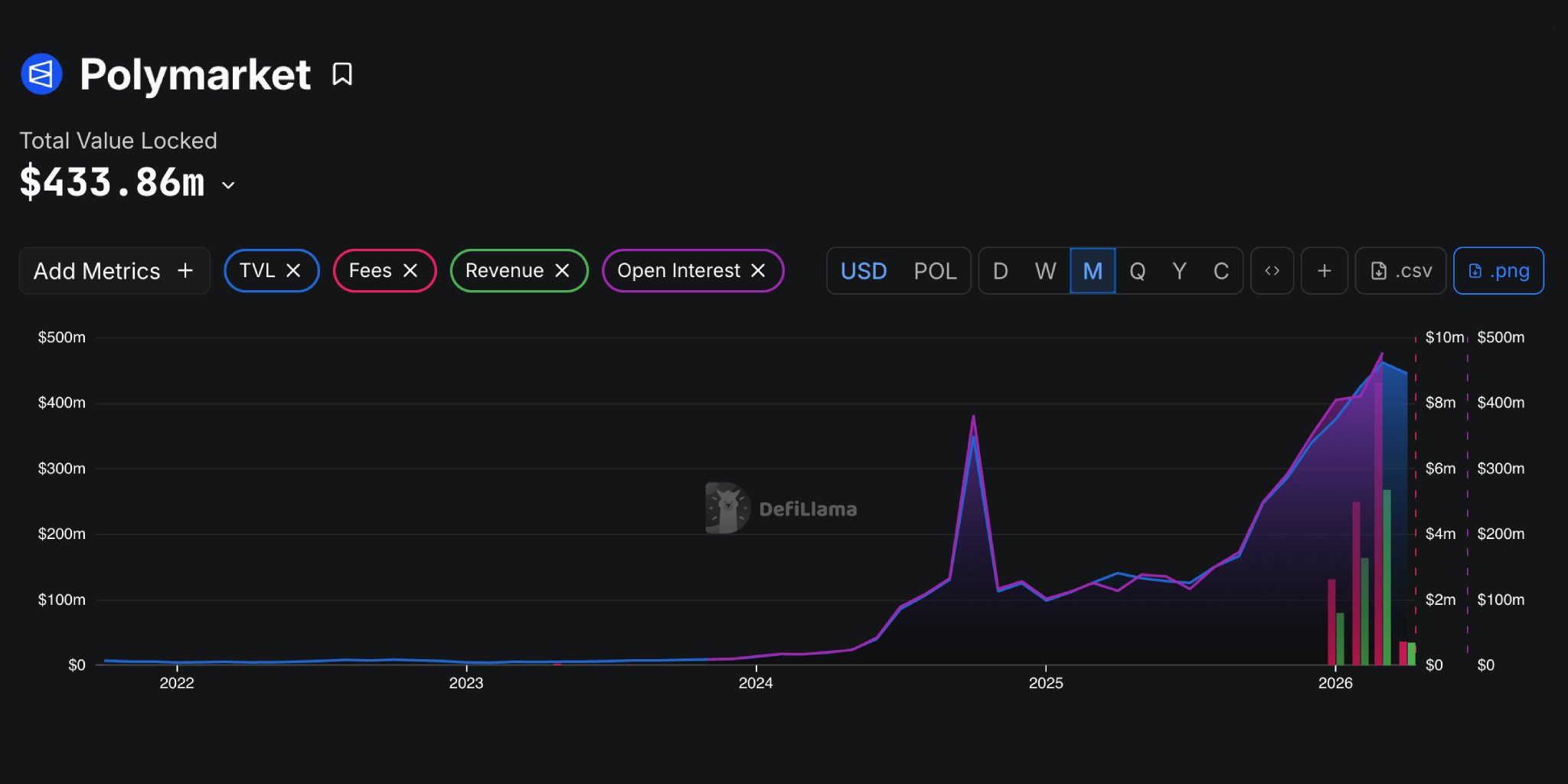Image resolution: width=1568 pixels, height=784 pixels.
Task: Remove the Open Interest metric
Action: coord(758,271)
